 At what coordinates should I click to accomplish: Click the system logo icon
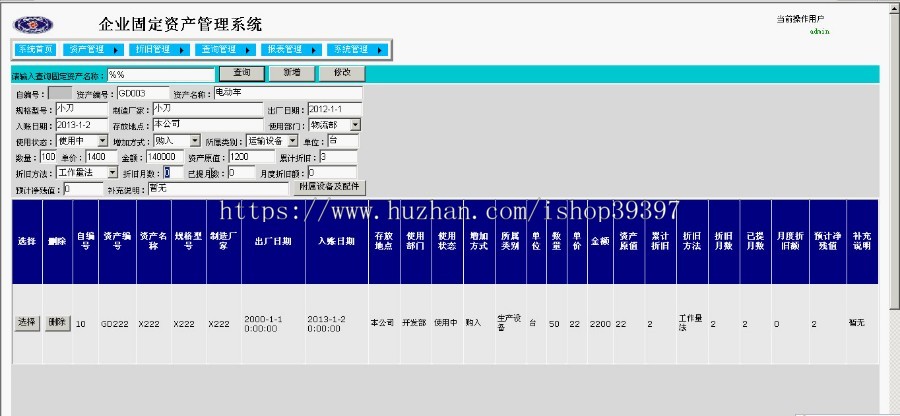click(33, 25)
